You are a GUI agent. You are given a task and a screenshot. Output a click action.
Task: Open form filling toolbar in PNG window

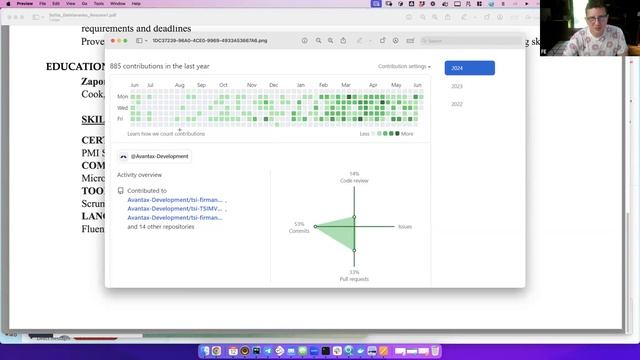(x=410, y=41)
